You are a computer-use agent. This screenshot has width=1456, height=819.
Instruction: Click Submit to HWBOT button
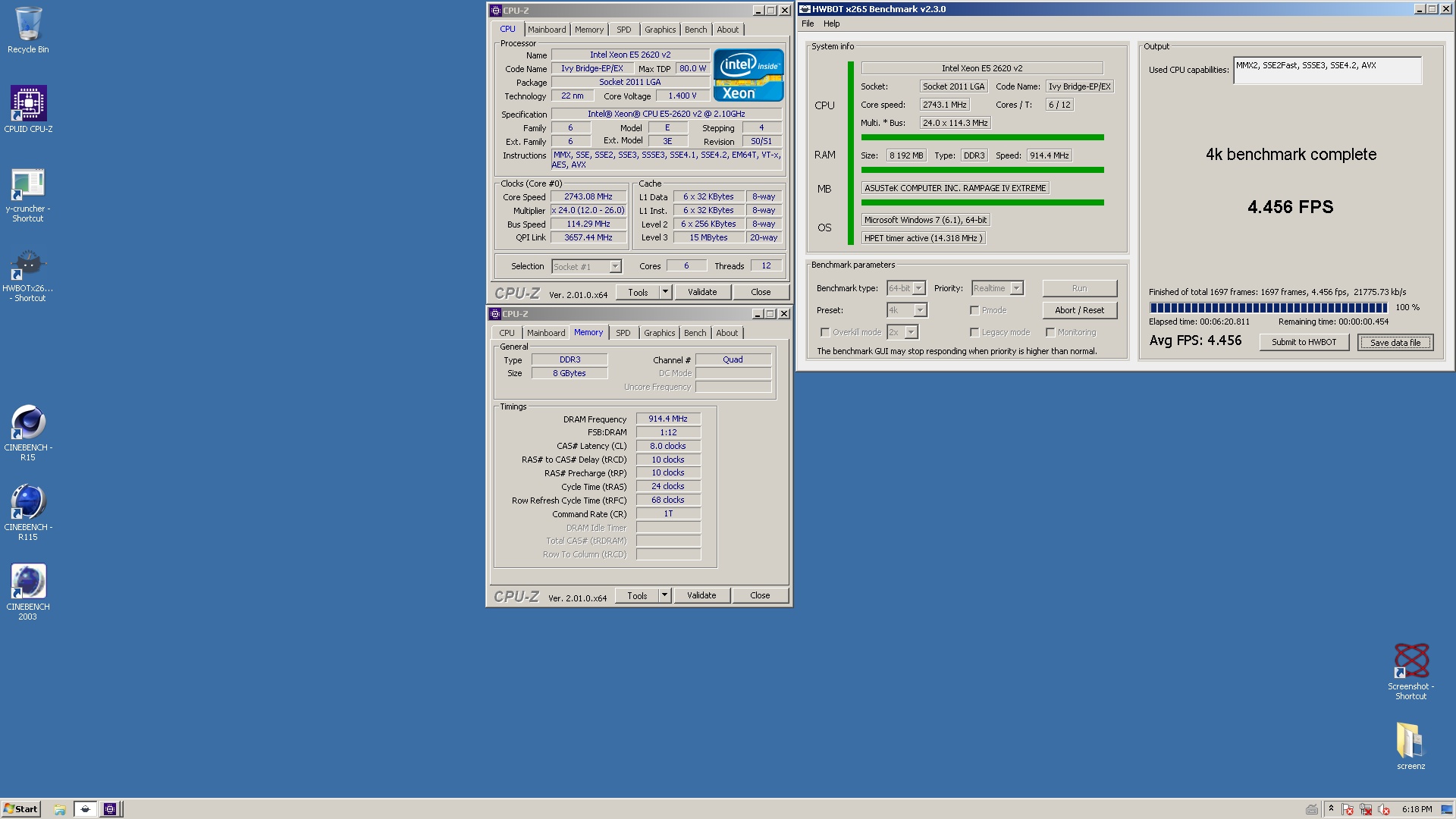[x=1304, y=342]
